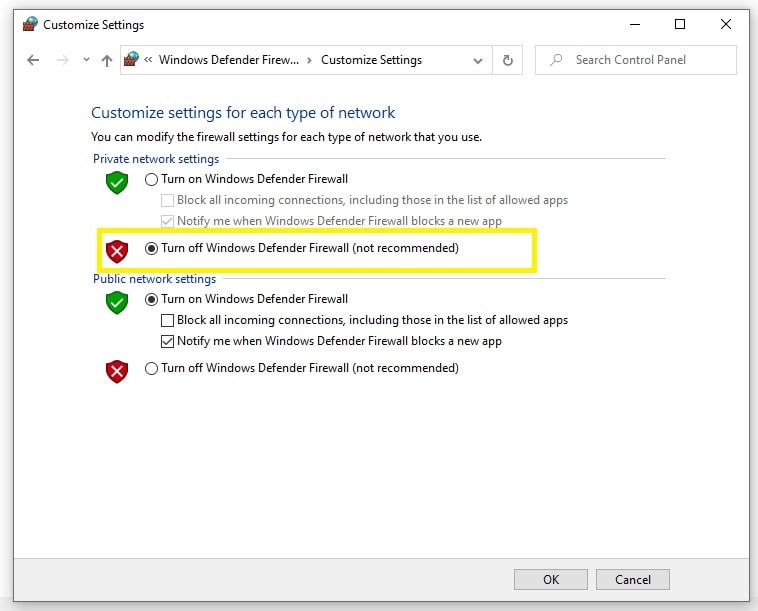Image resolution: width=758 pixels, height=611 pixels.
Task: Expand breadcrumb arrow after Windows Defender Firewall
Action: point(309,60)
